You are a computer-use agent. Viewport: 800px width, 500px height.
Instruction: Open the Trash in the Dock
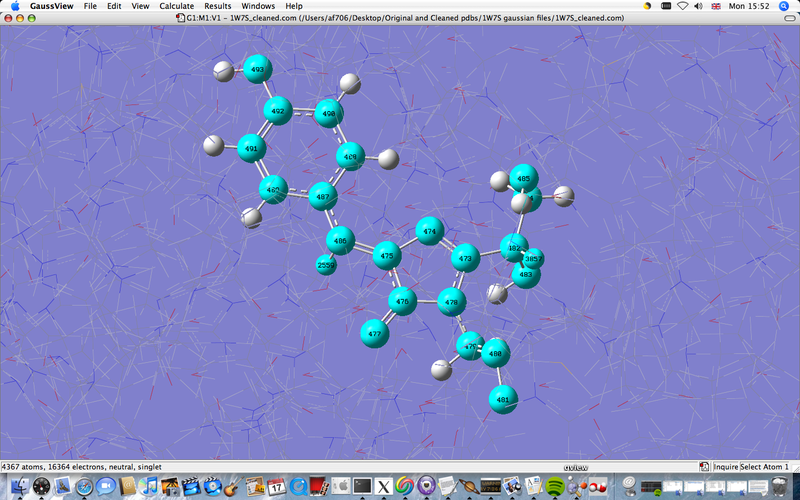780,486
